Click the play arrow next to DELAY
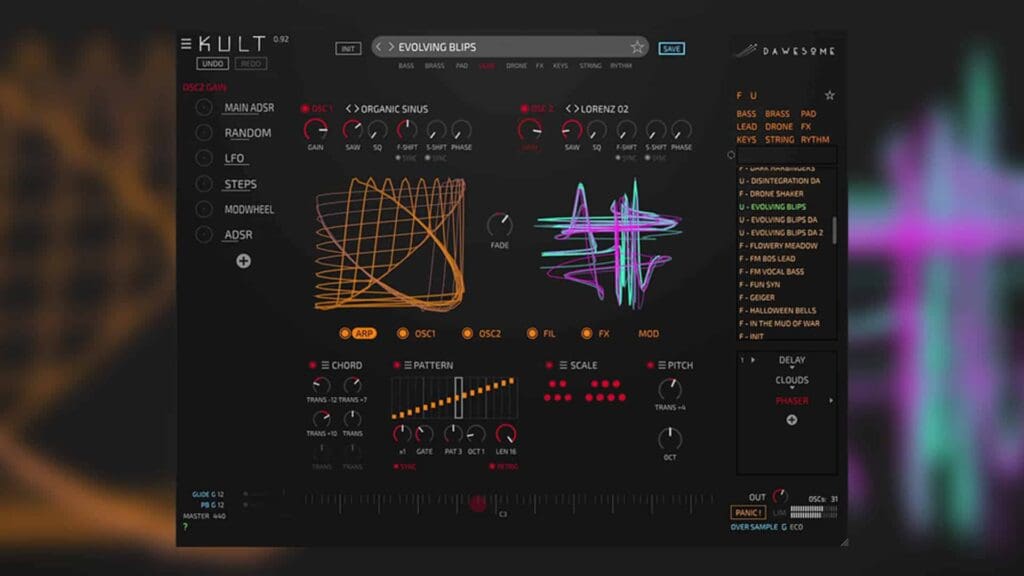The width and height of the screenshot is (1024, 576). click(753, 360)
